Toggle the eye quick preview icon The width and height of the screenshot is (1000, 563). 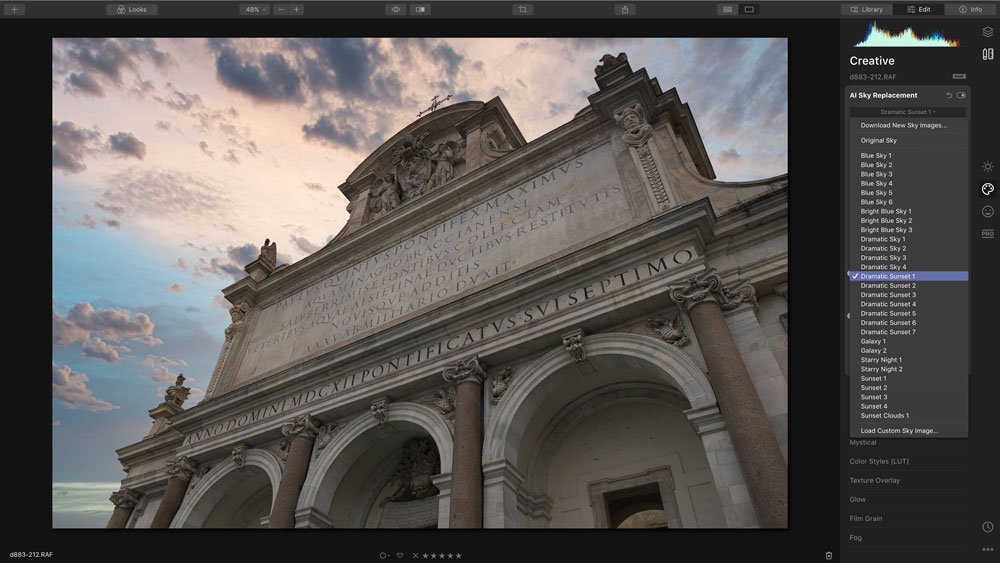click(x=396, y=9)
